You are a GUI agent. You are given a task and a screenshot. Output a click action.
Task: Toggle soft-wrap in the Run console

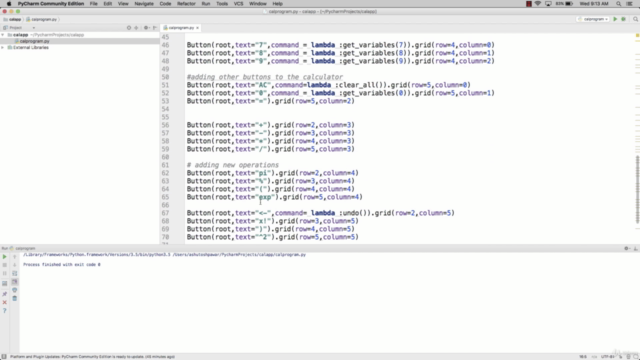coord(15,273)
